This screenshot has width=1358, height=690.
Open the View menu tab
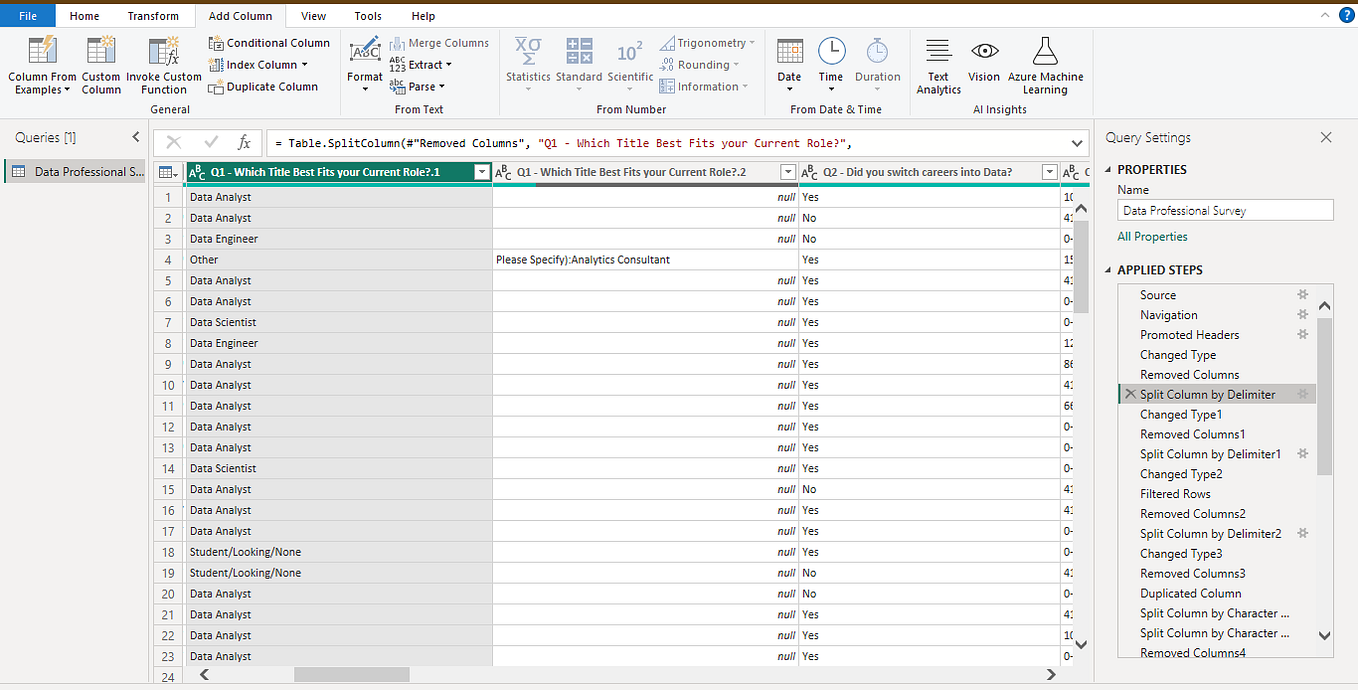313,15
